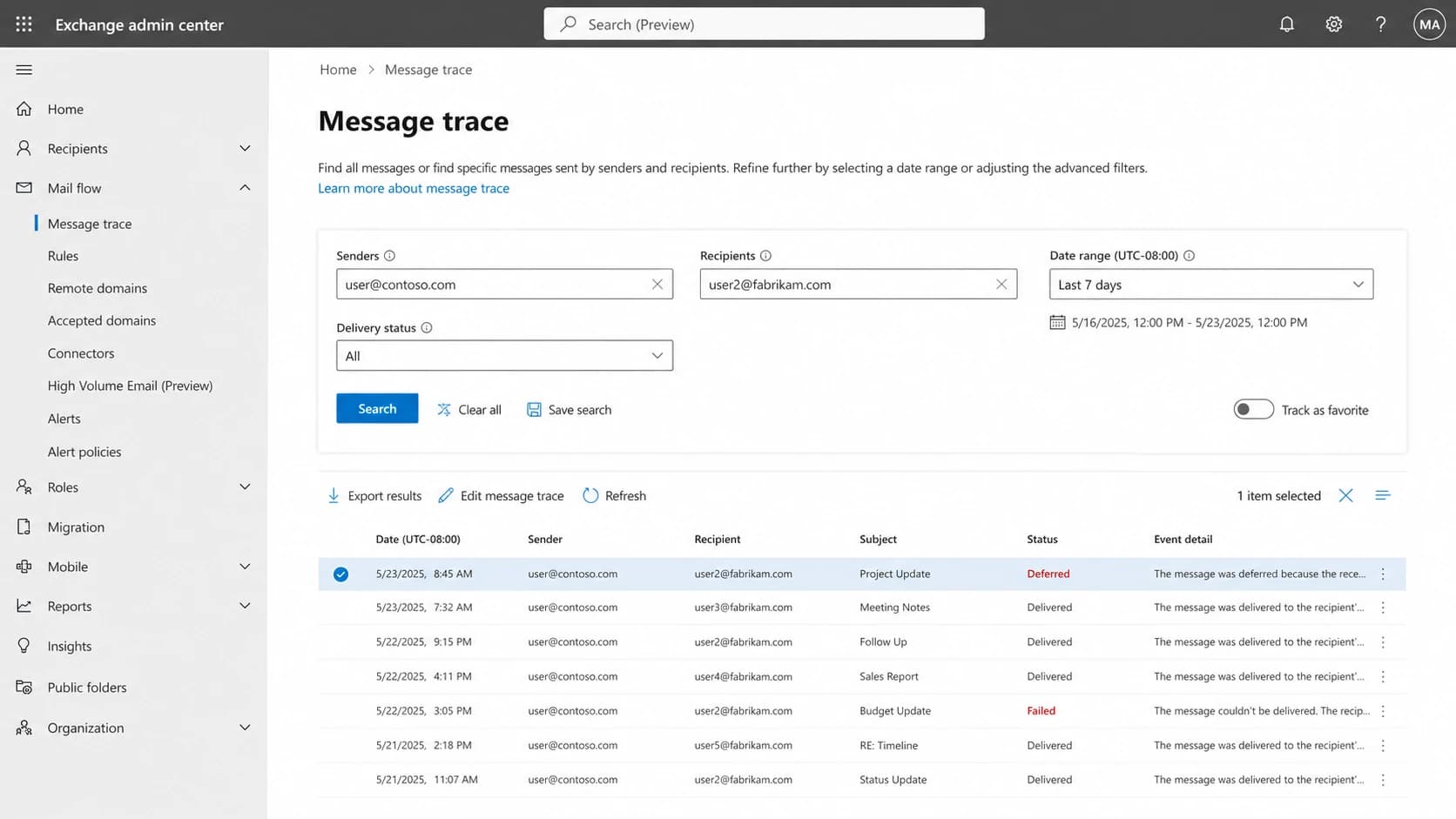Image resolution: width=1456 pixels, height=819 pixels.
Task: Open more options for Status Update row
Action: pos(1383,780)
